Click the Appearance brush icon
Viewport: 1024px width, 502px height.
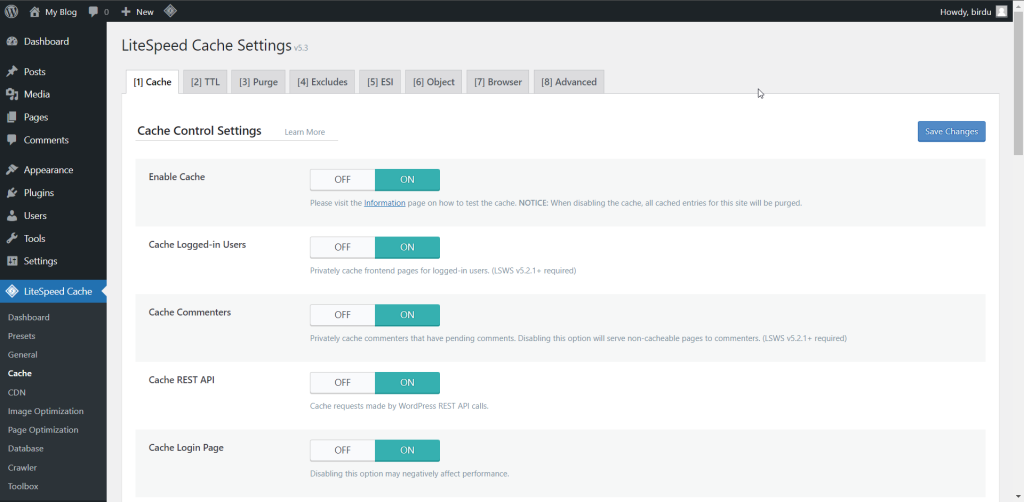(x=12, y=170)
